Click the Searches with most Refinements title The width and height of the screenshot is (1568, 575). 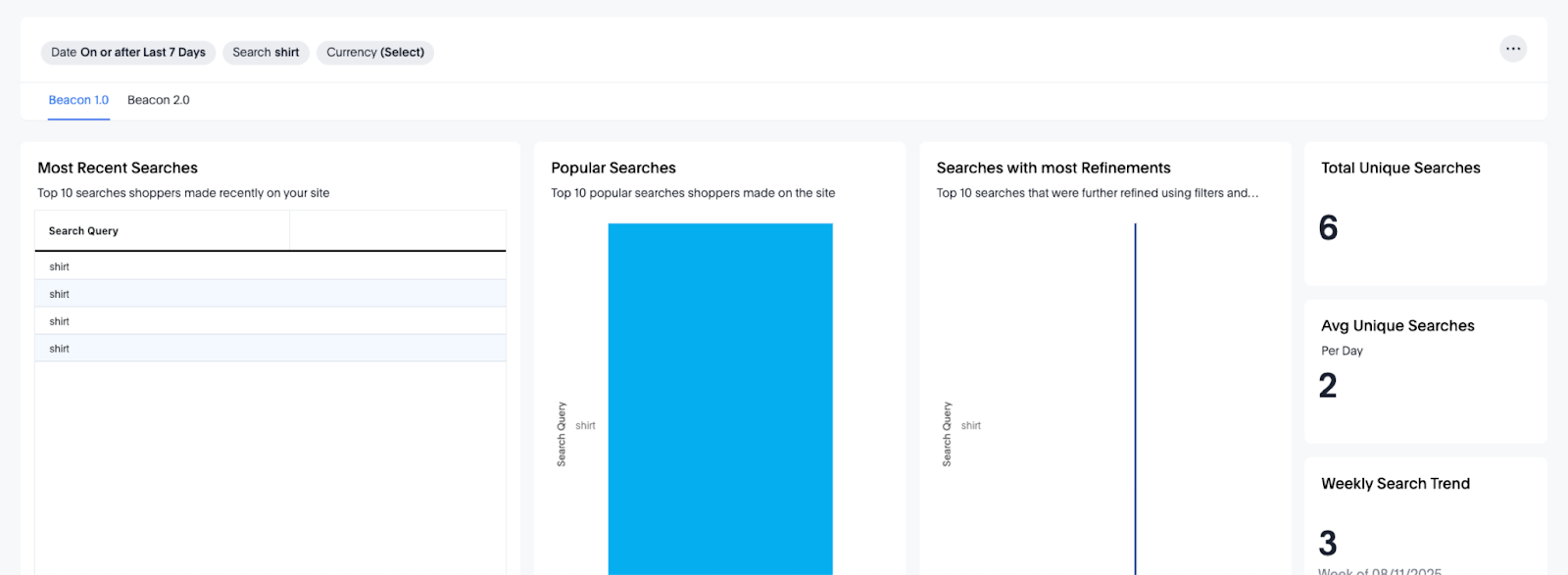(1053, 168)
